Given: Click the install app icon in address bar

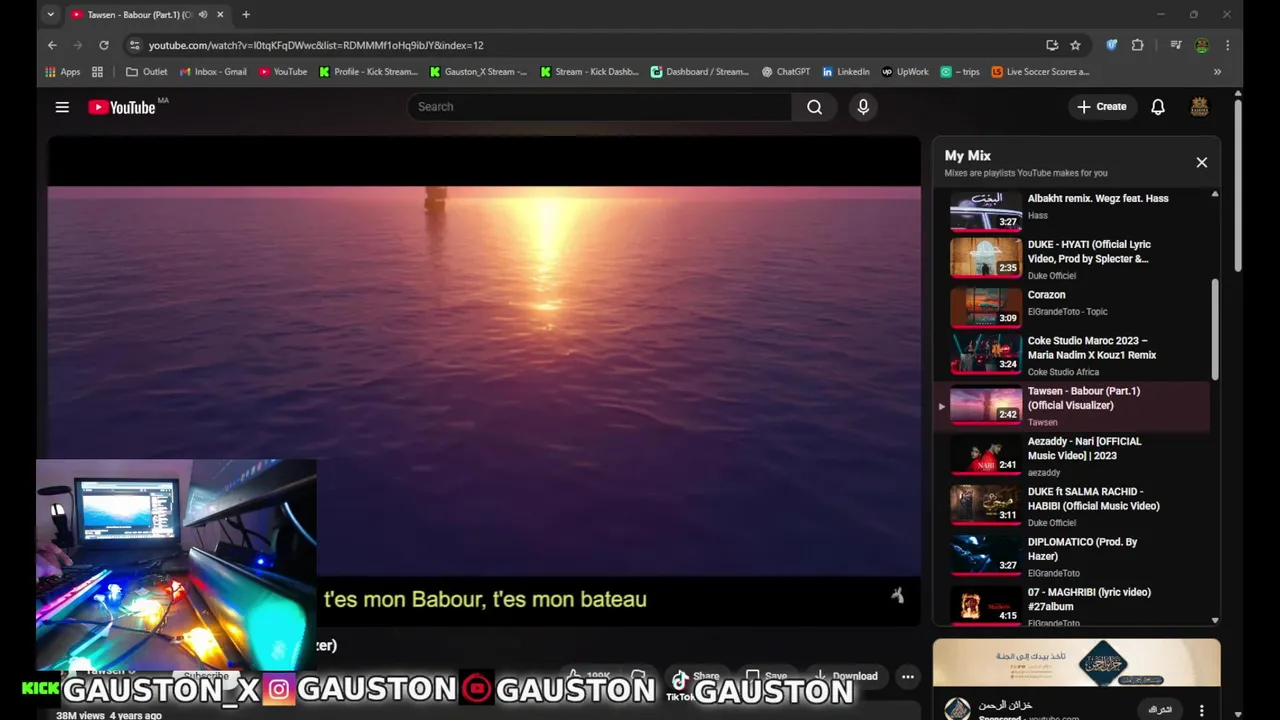Looking at the screenshot, I should [x=1052, y=45].
